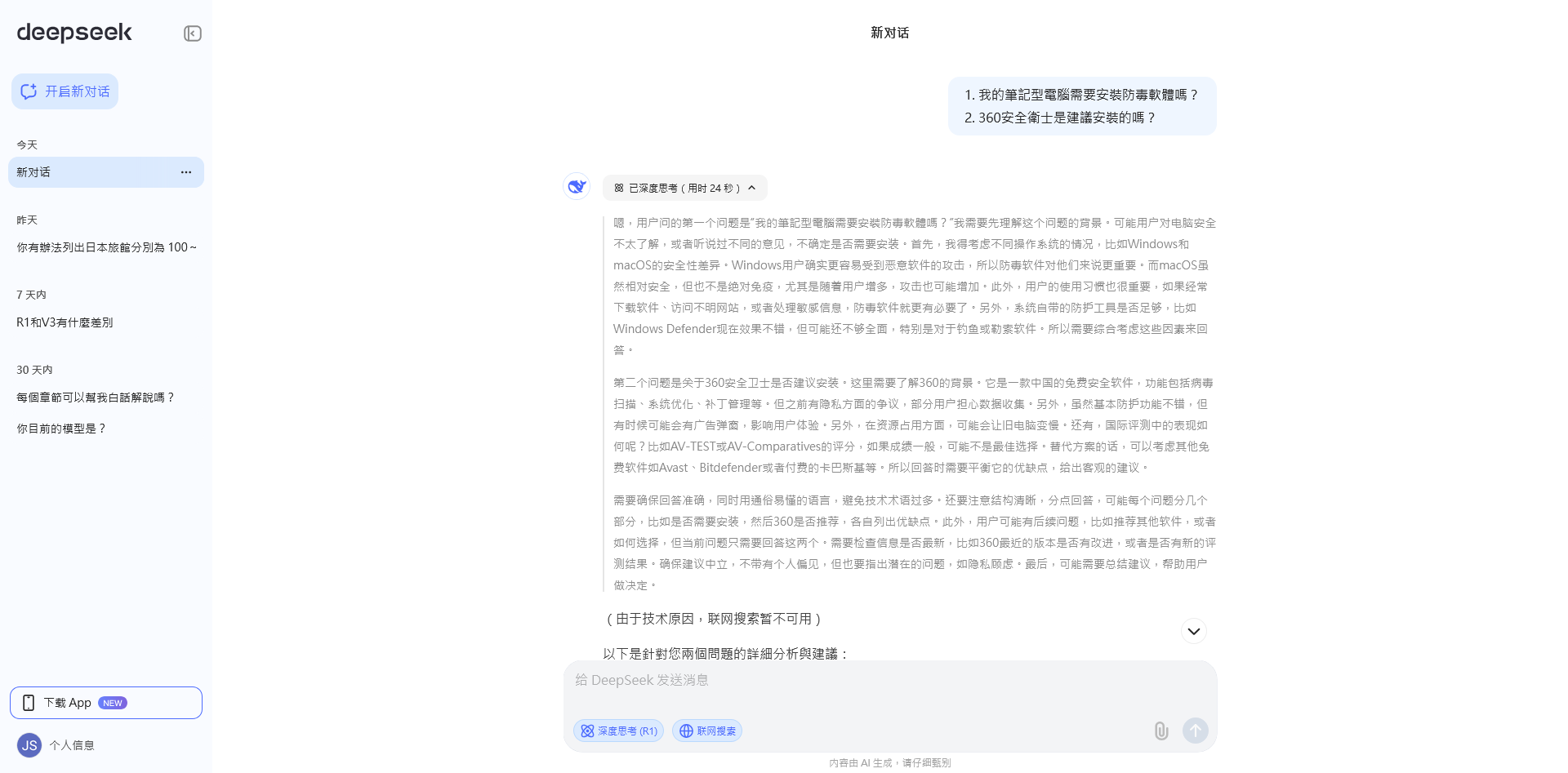Viewport: 1568px width, 773px height.
Task: Click the 新对话 title at the top
Action: click(x=890, y=33)
